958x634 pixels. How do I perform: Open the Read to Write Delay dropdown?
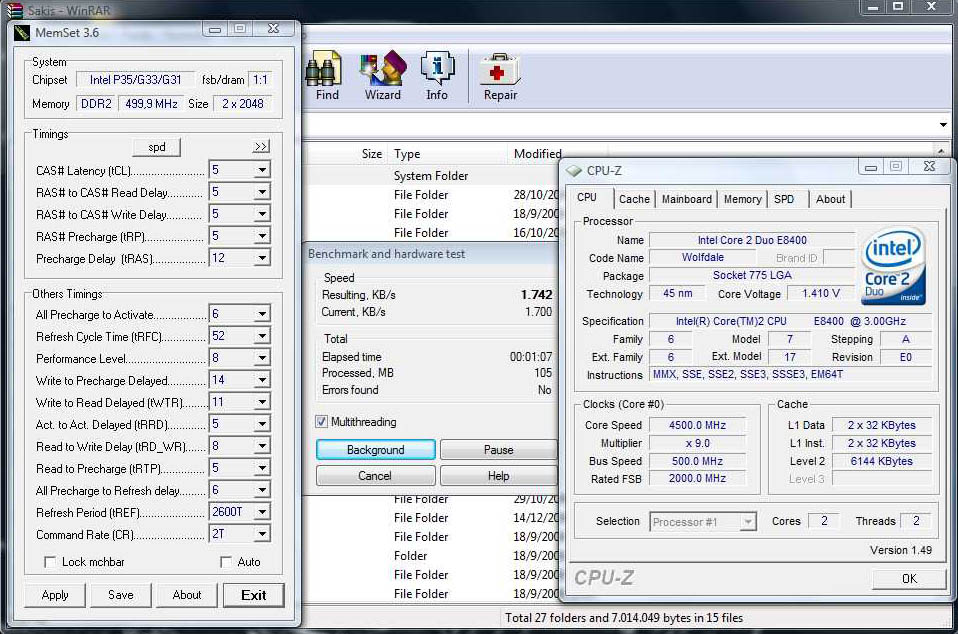click(x=262, y=446)
